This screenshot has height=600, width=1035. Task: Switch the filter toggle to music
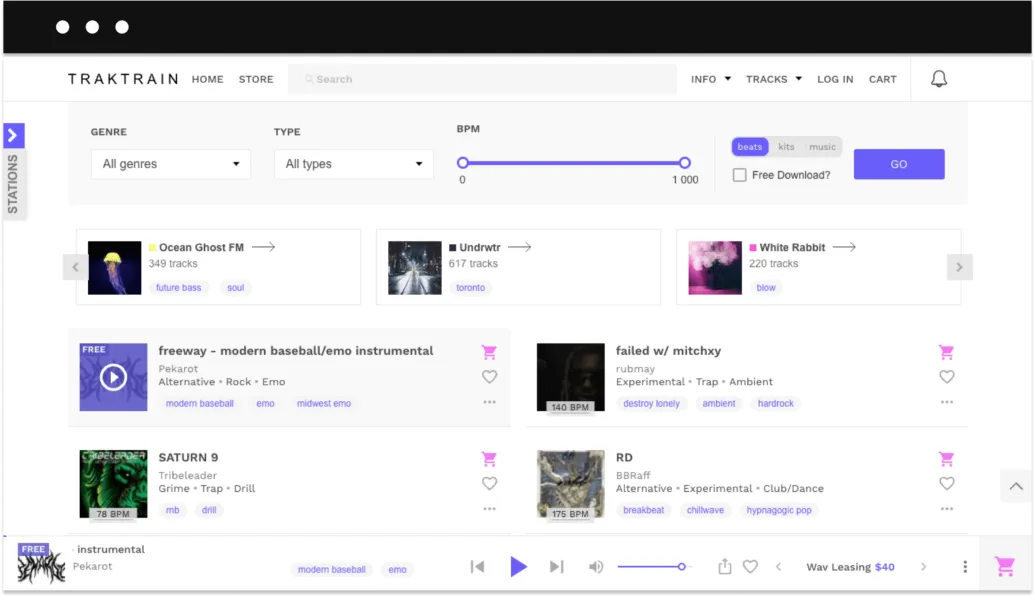pyautogui.click(x=822, y=147)
